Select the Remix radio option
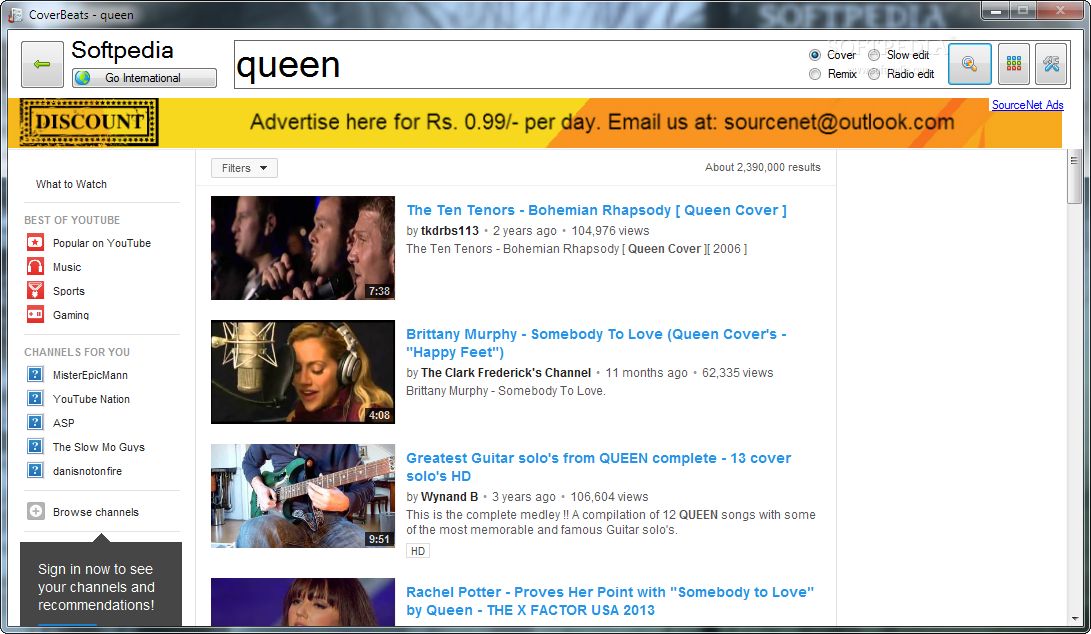This screenshot has width=1091, height=634. (x=815, y=74)
